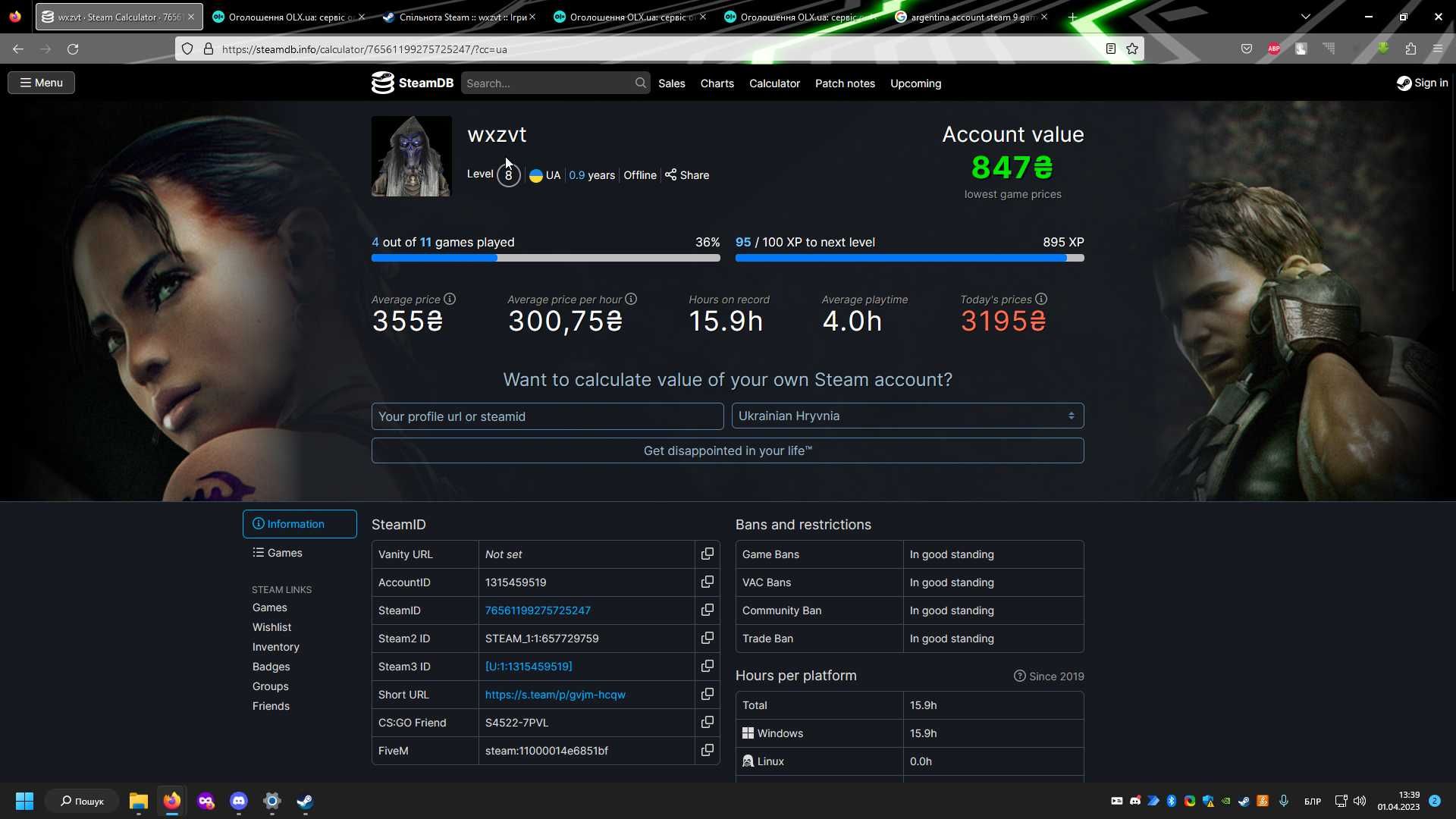The width and height of the screenshot is (1456, 819).
Task: Open Wishlist under Steam Links
Action: 271,627
